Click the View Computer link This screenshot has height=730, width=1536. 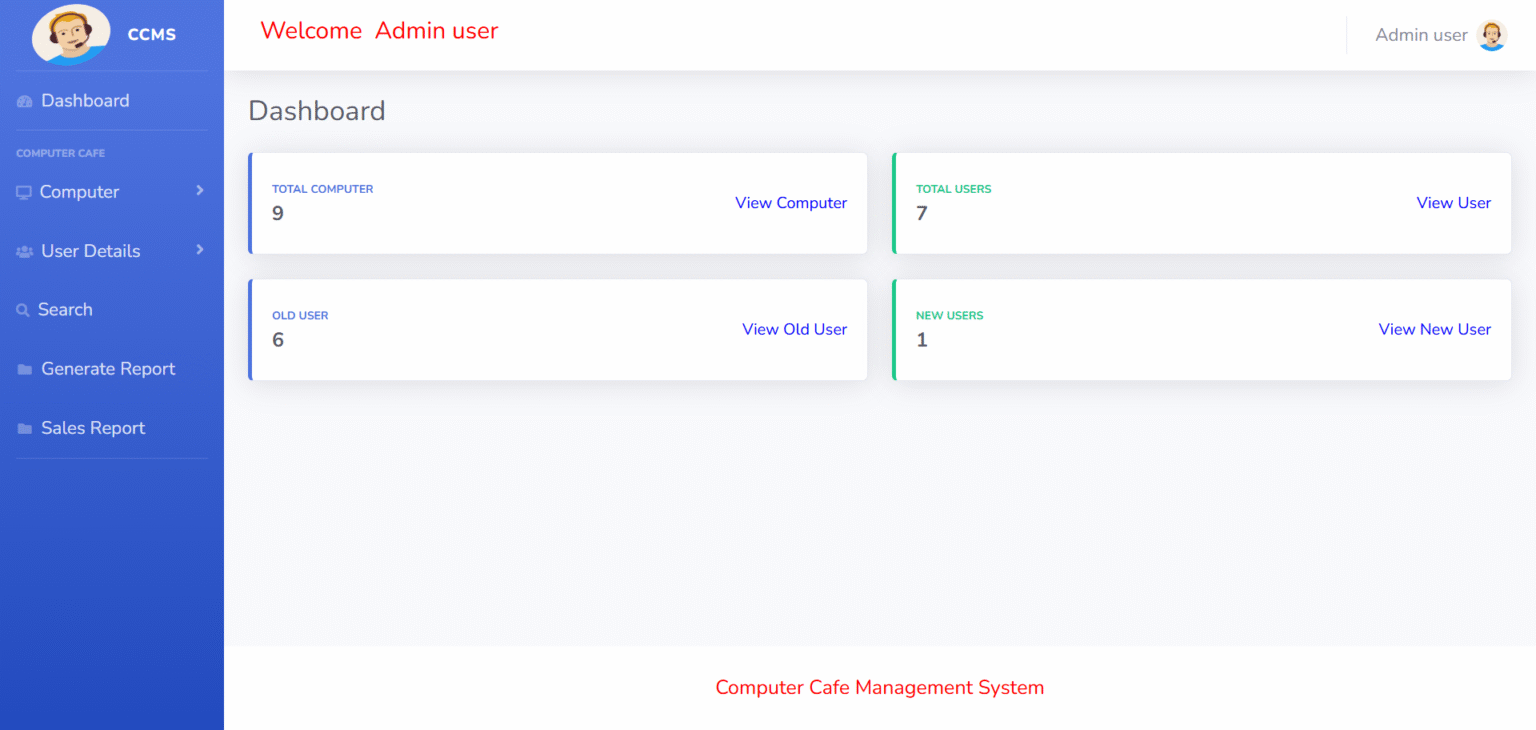click(x=791, y=203)
